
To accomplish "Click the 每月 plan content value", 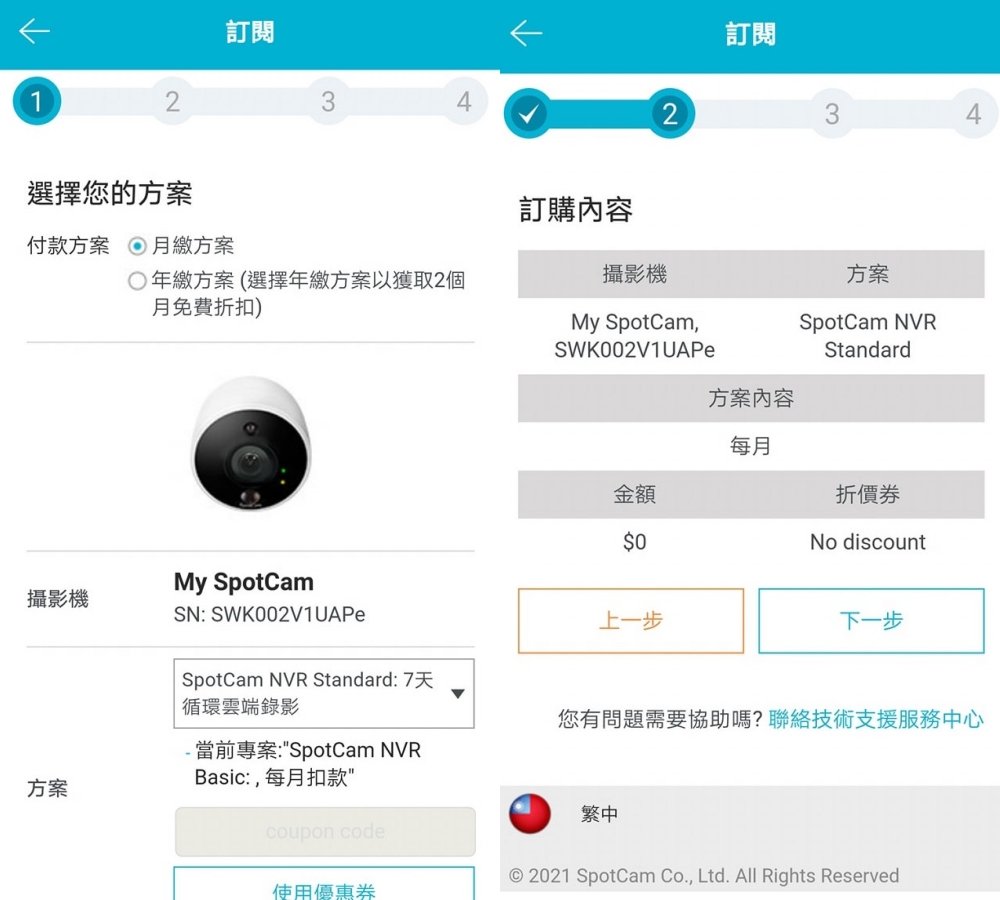I will [x=751, y=446].
